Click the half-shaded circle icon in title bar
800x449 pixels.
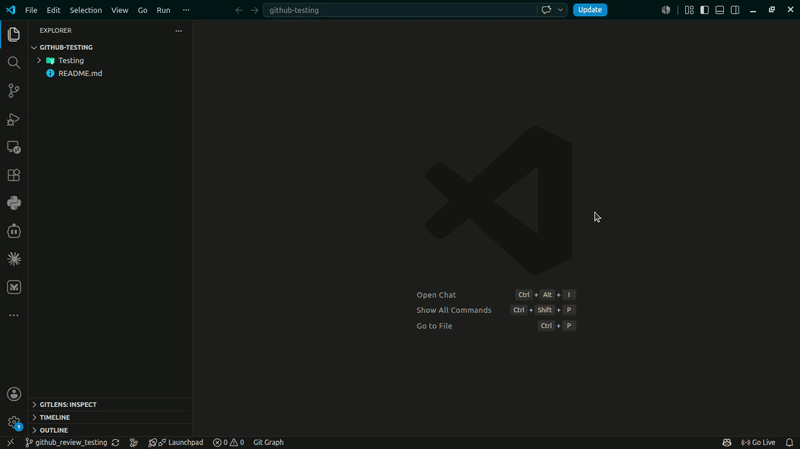click(x=666, y=10)
